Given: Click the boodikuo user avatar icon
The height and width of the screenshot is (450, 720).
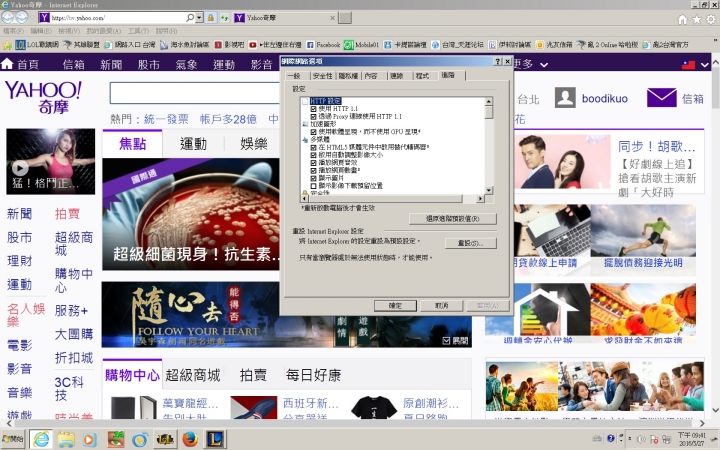Looking at the screenshot, I should tap(565, 97).
